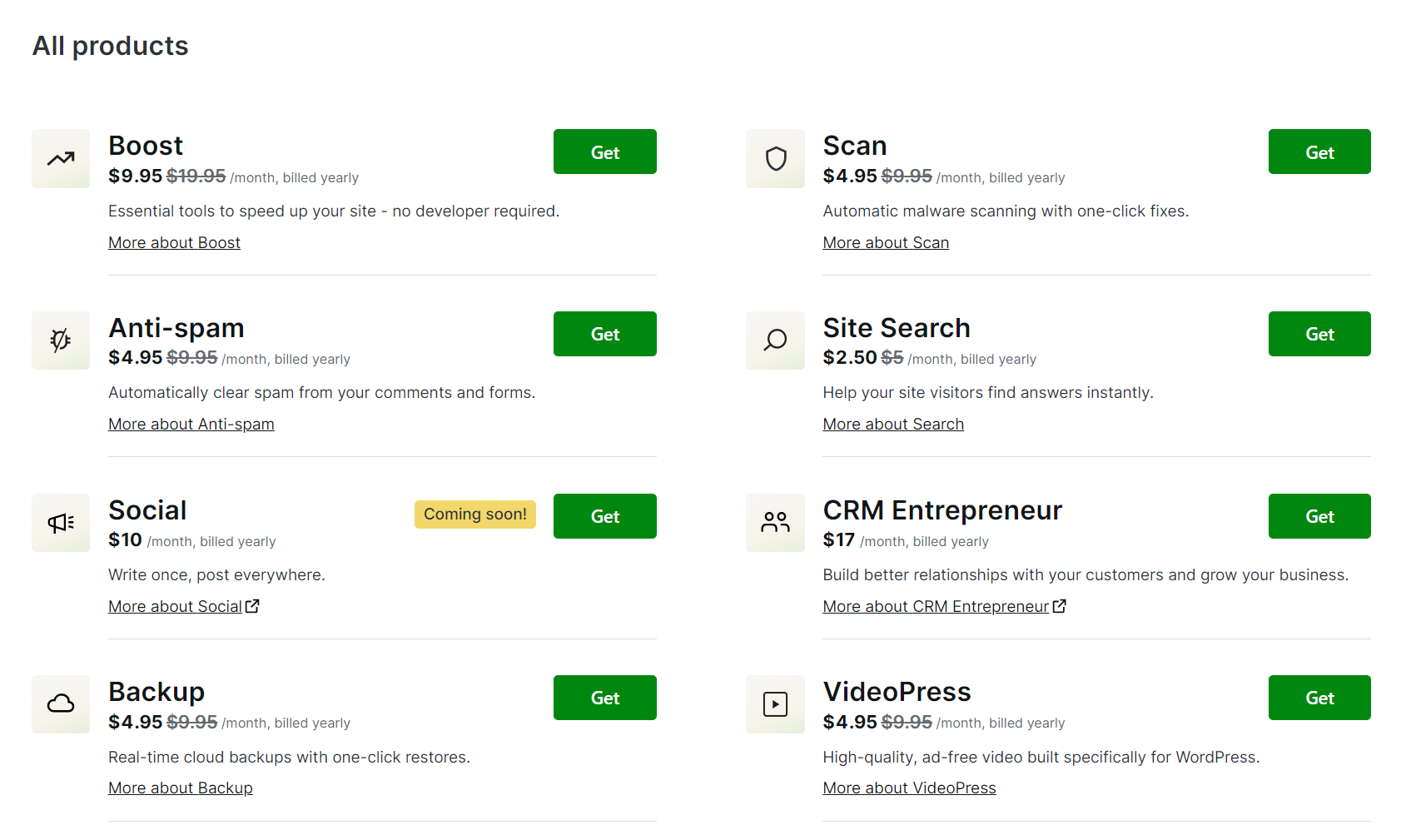Viewport: 1406px width, 840px height.
Task: Click "Automatic malware scanning with one-click fixes." text
Action: (x=1006, y=211)
